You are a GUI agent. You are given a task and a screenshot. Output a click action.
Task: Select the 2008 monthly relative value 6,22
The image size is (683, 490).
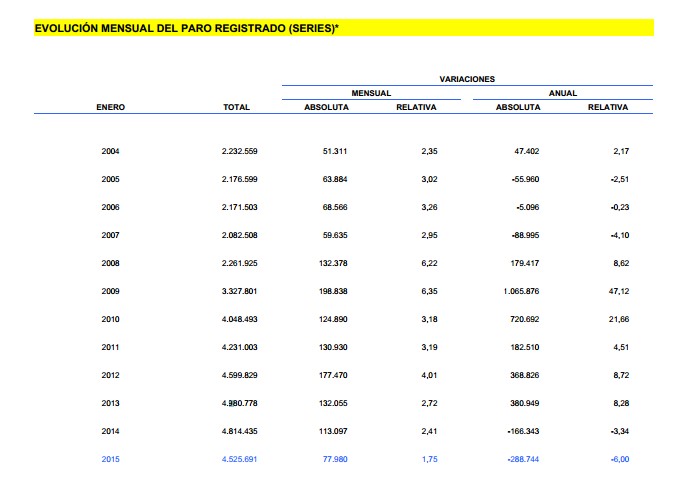[427, 263]
